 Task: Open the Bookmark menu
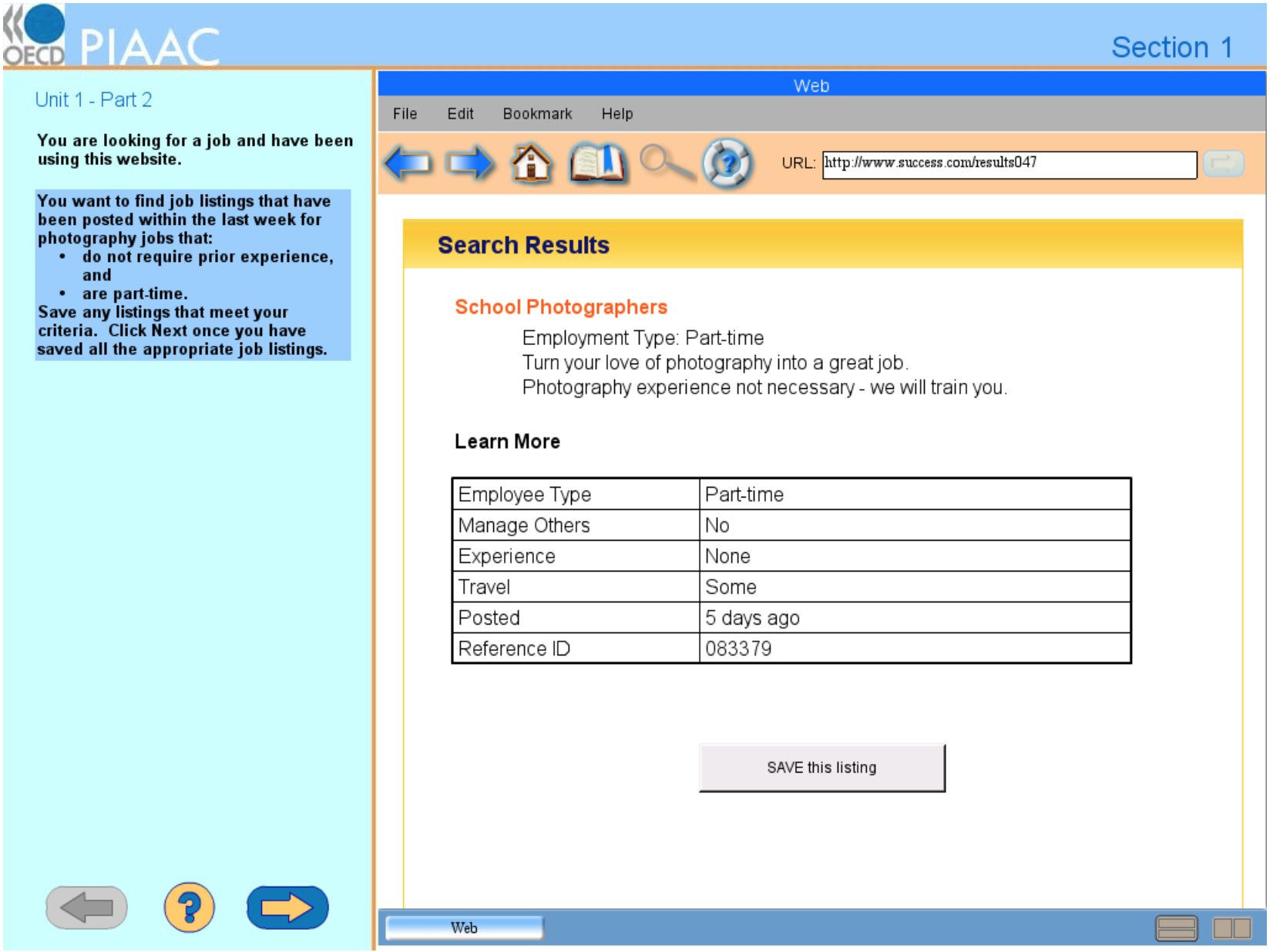pos(537,114)
